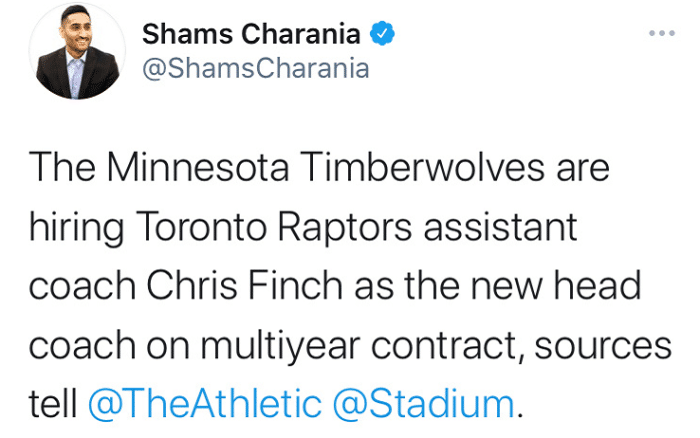Click the word 'tell' before the mentions
This screenshot has height=438, width=700.
(53, 404)
